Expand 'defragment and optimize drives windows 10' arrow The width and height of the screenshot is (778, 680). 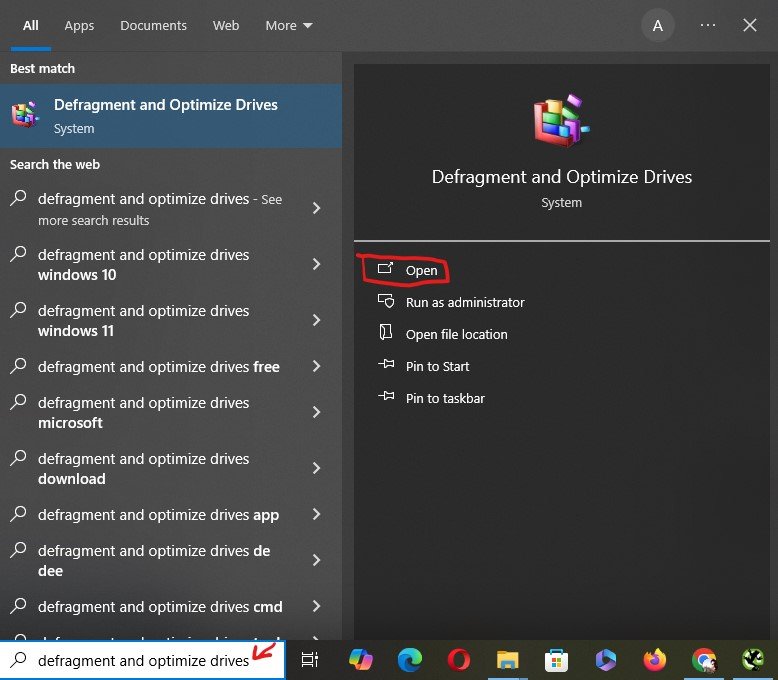coord(316,265)
